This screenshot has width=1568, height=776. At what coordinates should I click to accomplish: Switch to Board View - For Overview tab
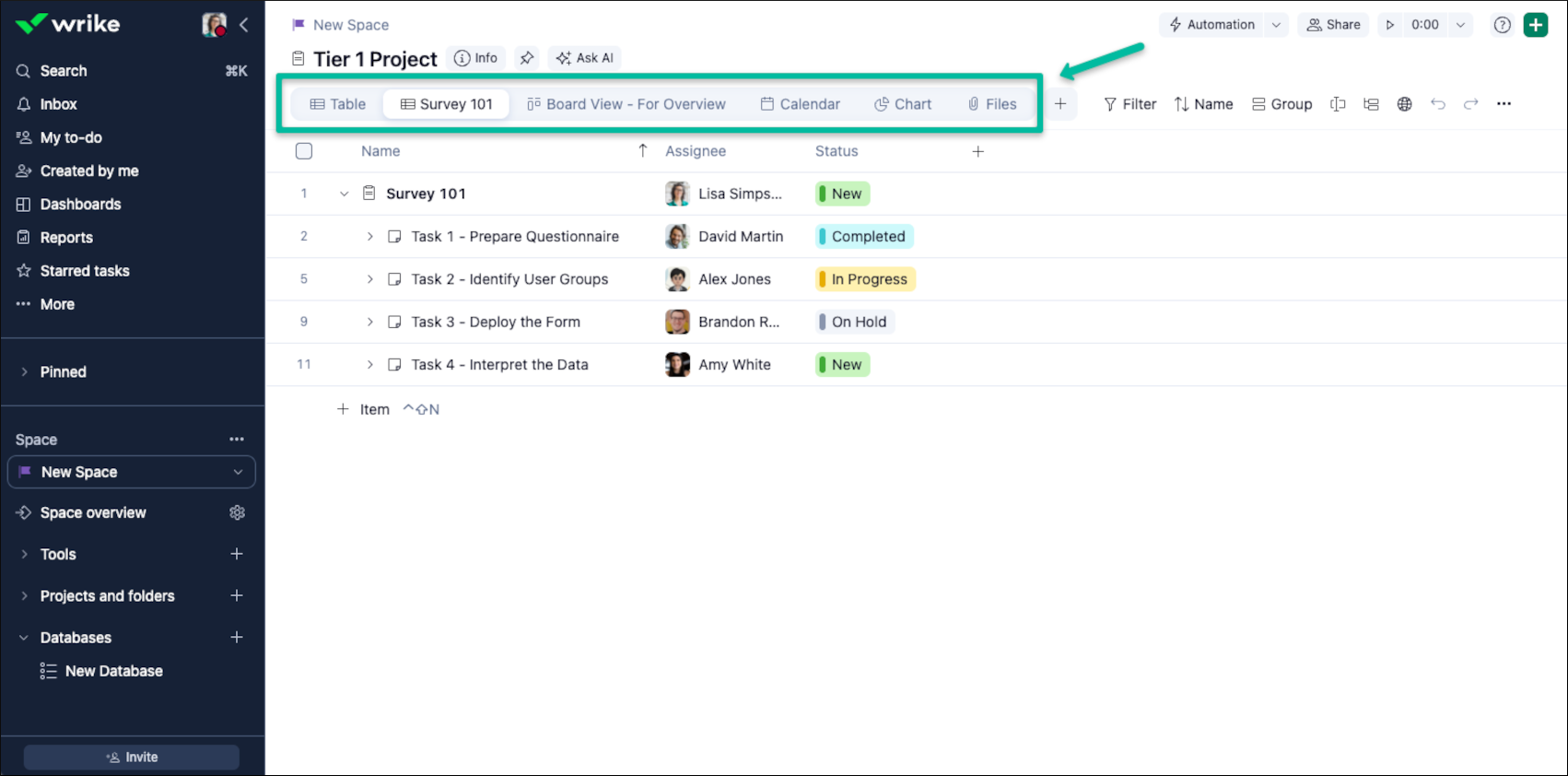coord(626,104)
